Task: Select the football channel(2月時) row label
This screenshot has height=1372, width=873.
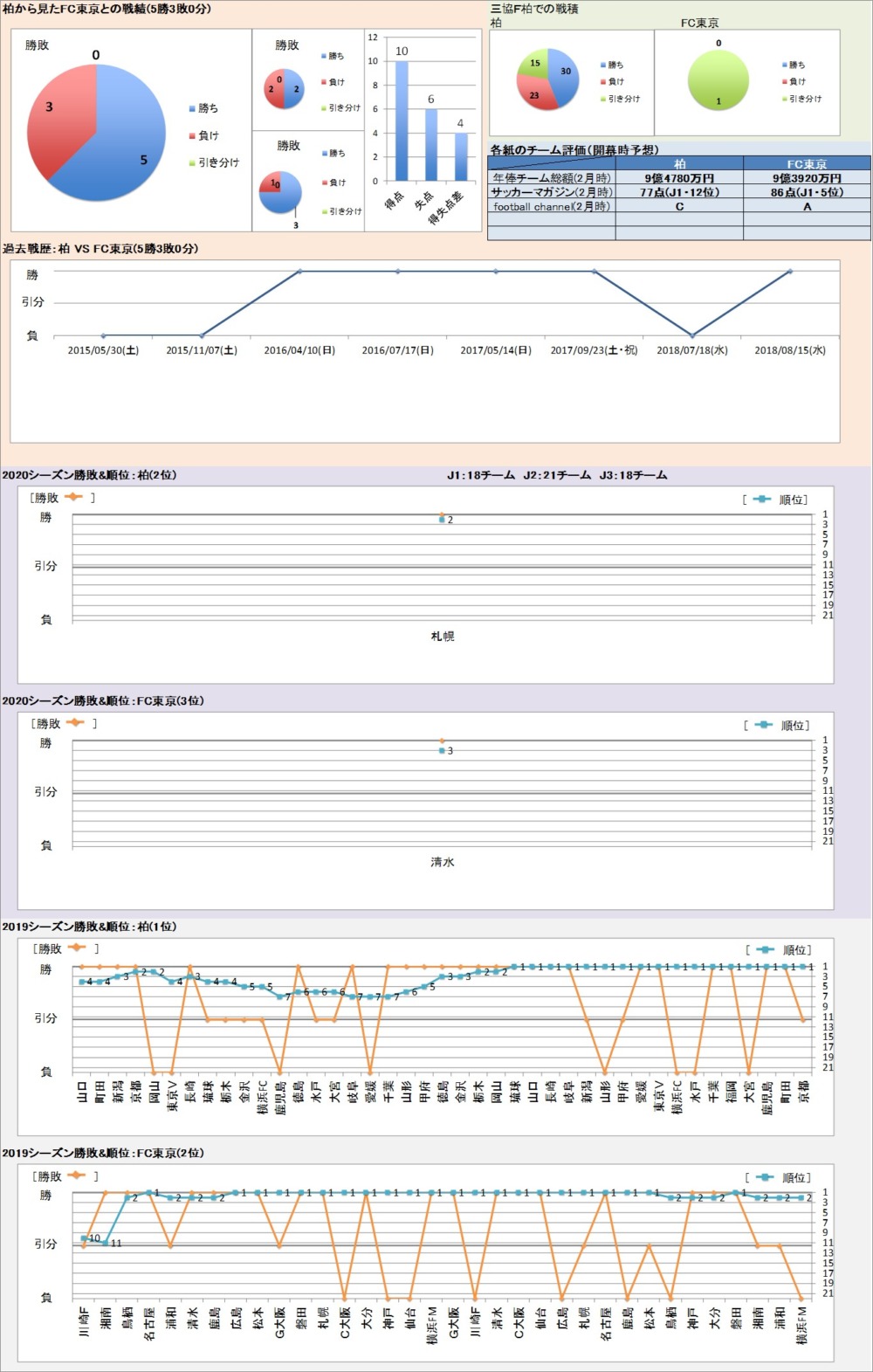Action: coord(552,207)
